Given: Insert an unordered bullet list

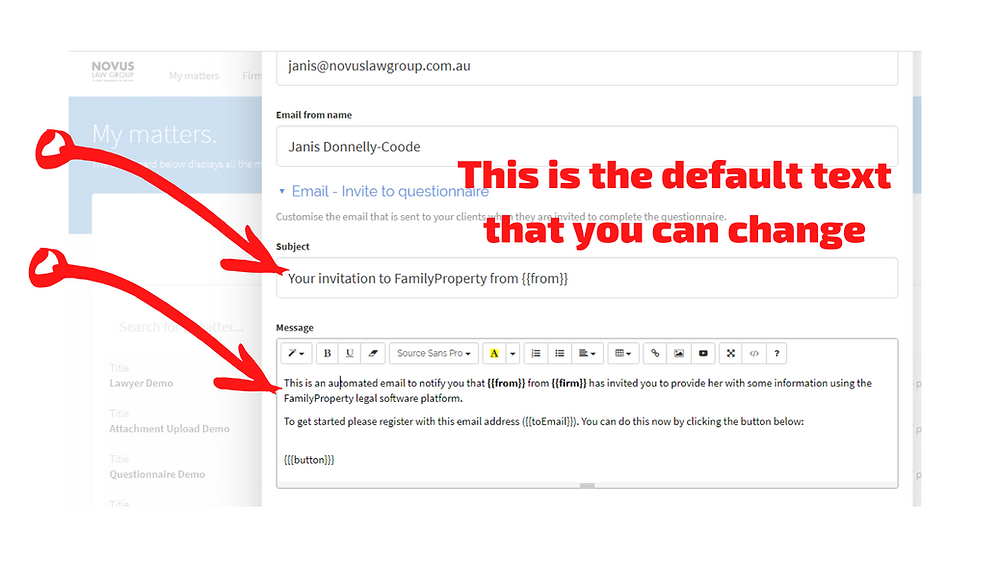Looking at the screenshot, I should click(x=560, y=353).
